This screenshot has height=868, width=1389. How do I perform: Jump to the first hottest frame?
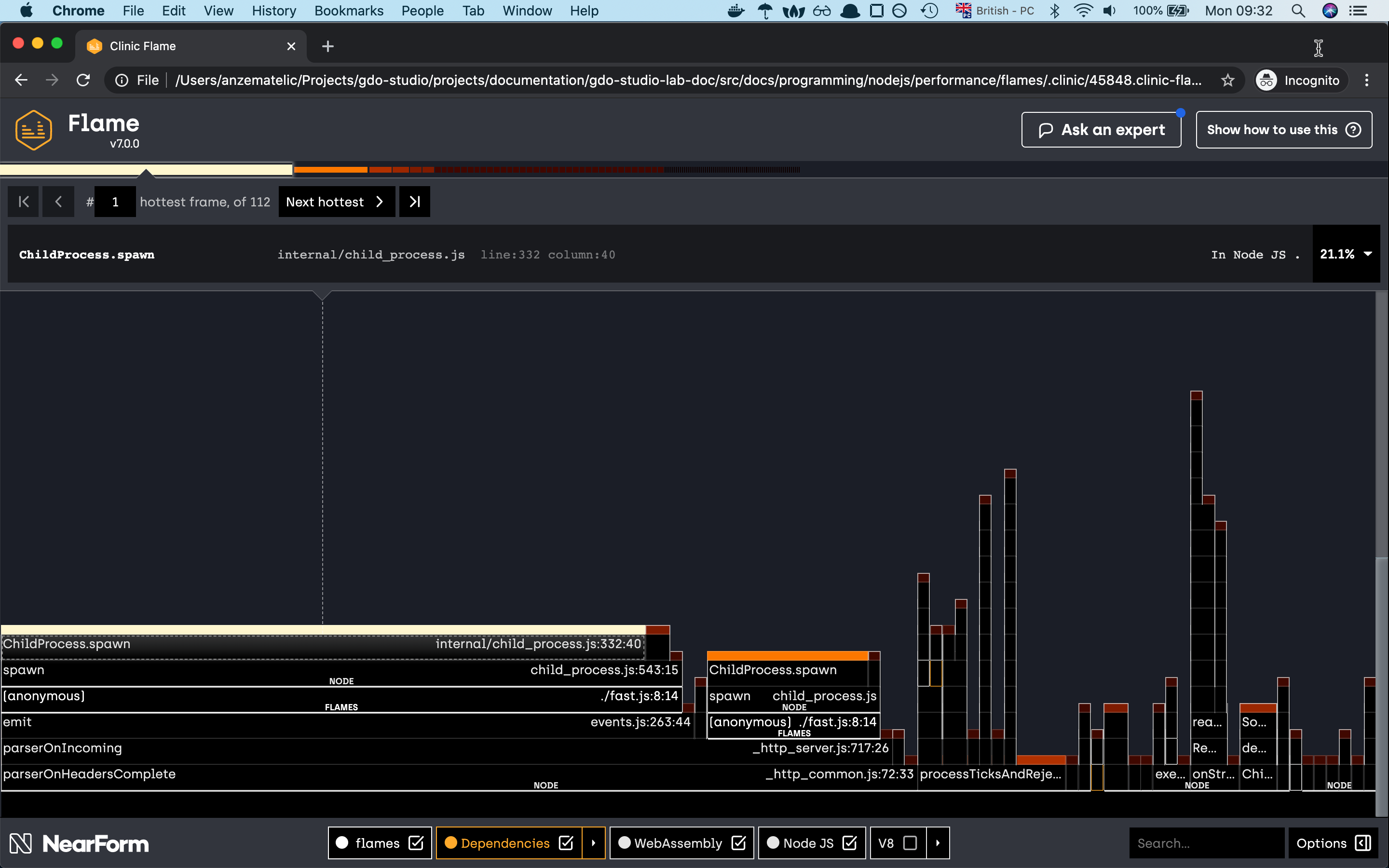[x=23, y=202]
